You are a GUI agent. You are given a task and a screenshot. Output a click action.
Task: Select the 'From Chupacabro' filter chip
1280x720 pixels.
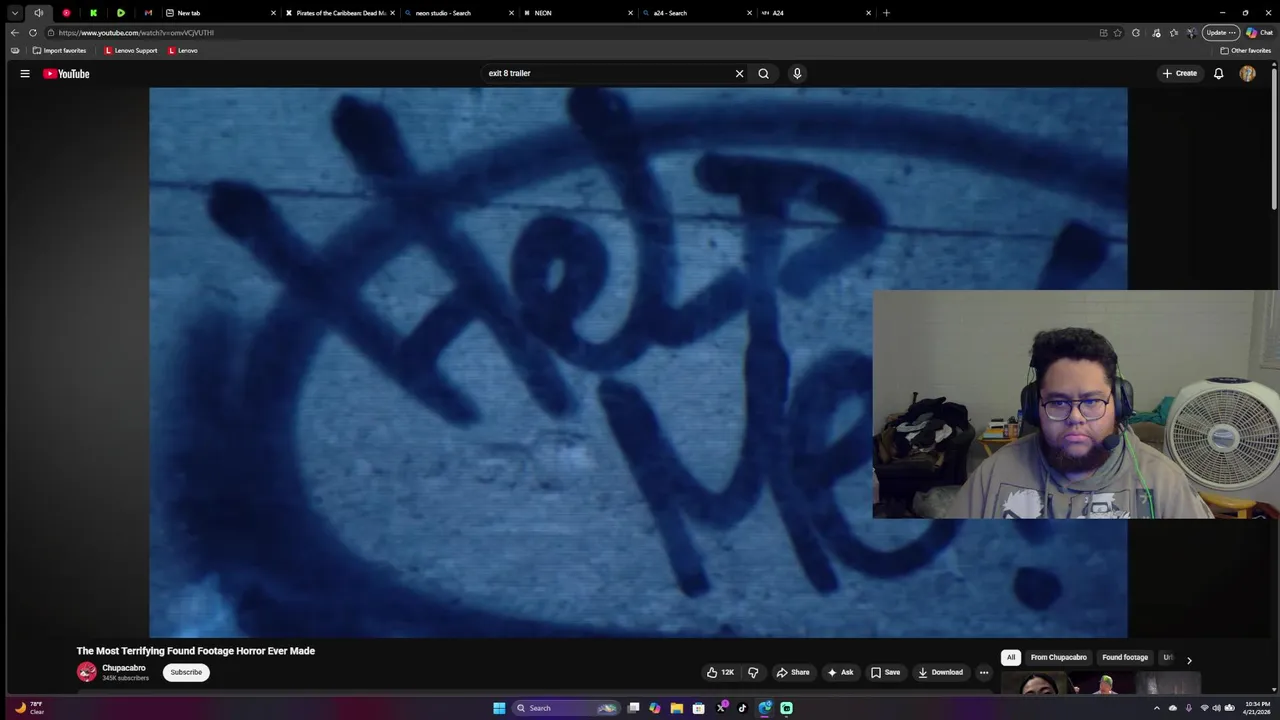(x=1058, y=657)
